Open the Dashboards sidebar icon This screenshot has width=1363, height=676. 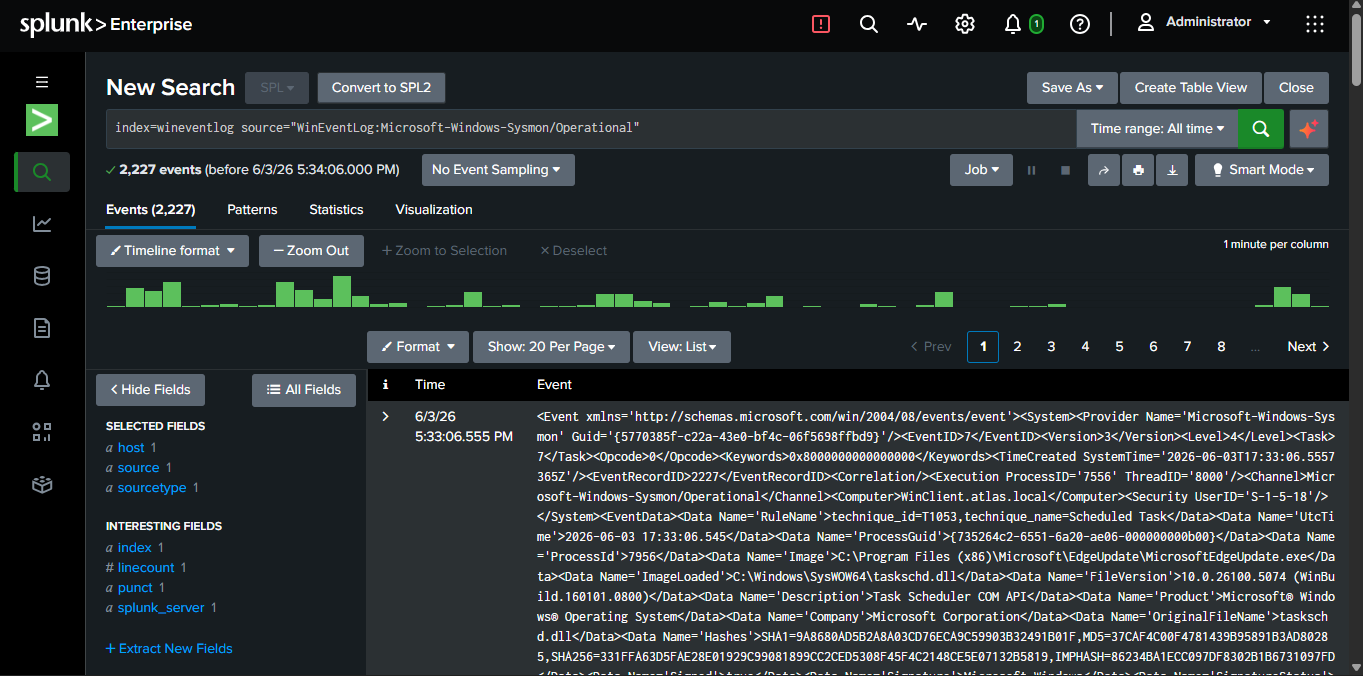[42, 432]
